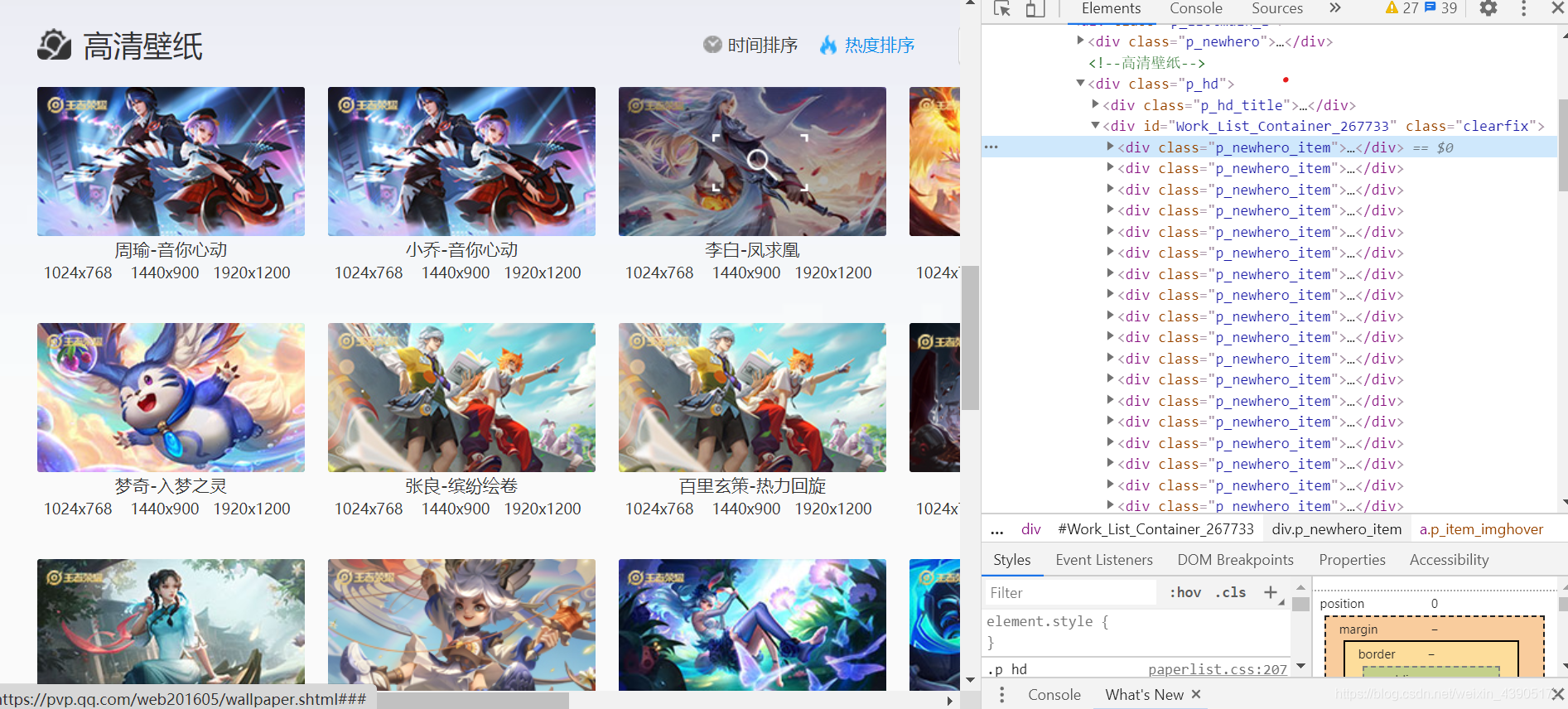Click the page horizontal scrollbar thumb

pos(472,700)
